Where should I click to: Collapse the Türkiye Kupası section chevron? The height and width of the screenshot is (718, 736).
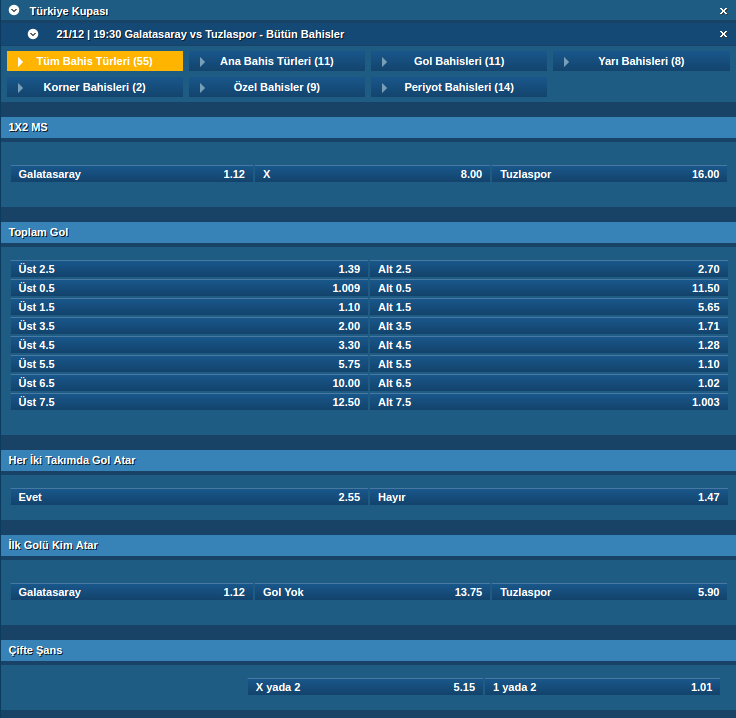coord(14,10)
